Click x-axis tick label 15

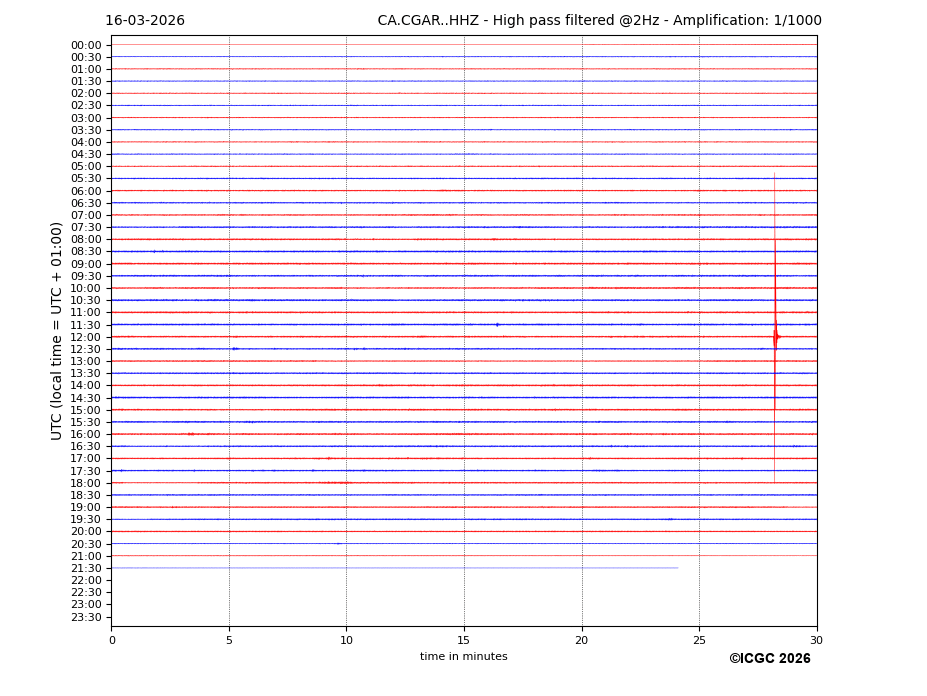464,640
